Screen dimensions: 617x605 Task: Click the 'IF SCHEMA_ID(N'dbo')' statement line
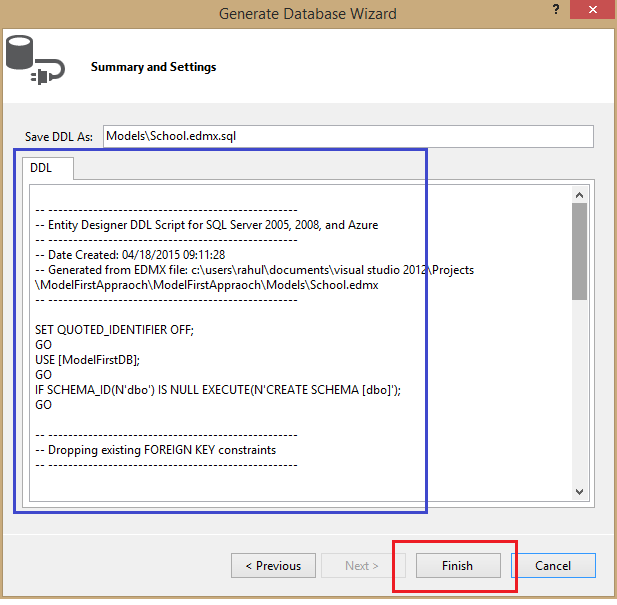coord(218,390)
